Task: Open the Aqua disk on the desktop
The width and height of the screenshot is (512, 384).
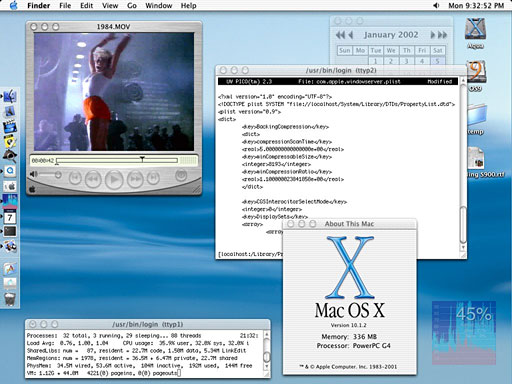Action: point(475,29)
